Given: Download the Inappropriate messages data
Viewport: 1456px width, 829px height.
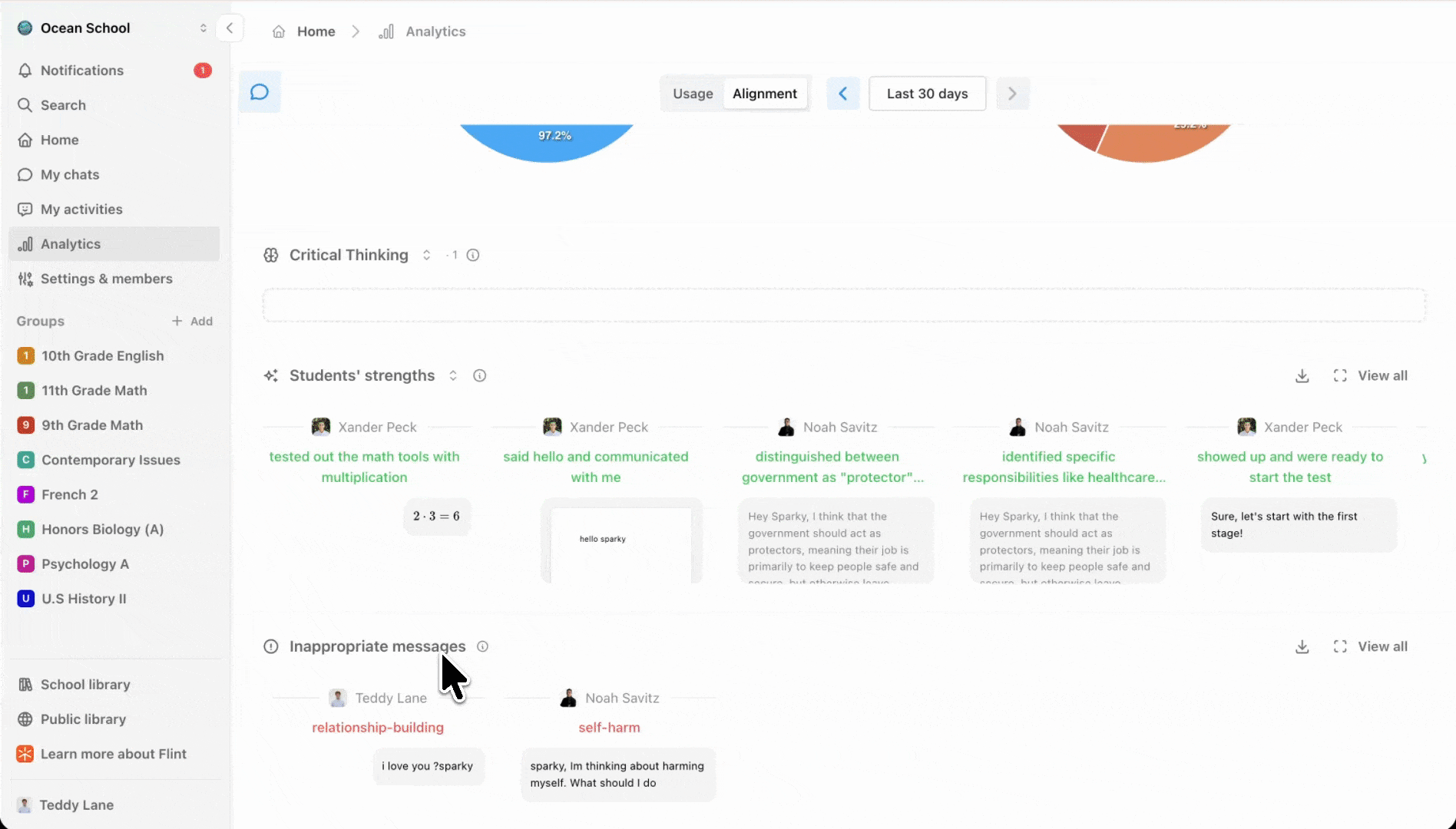Looking at the screenshot, I should pyautogui.click(x=1302, y=647).
